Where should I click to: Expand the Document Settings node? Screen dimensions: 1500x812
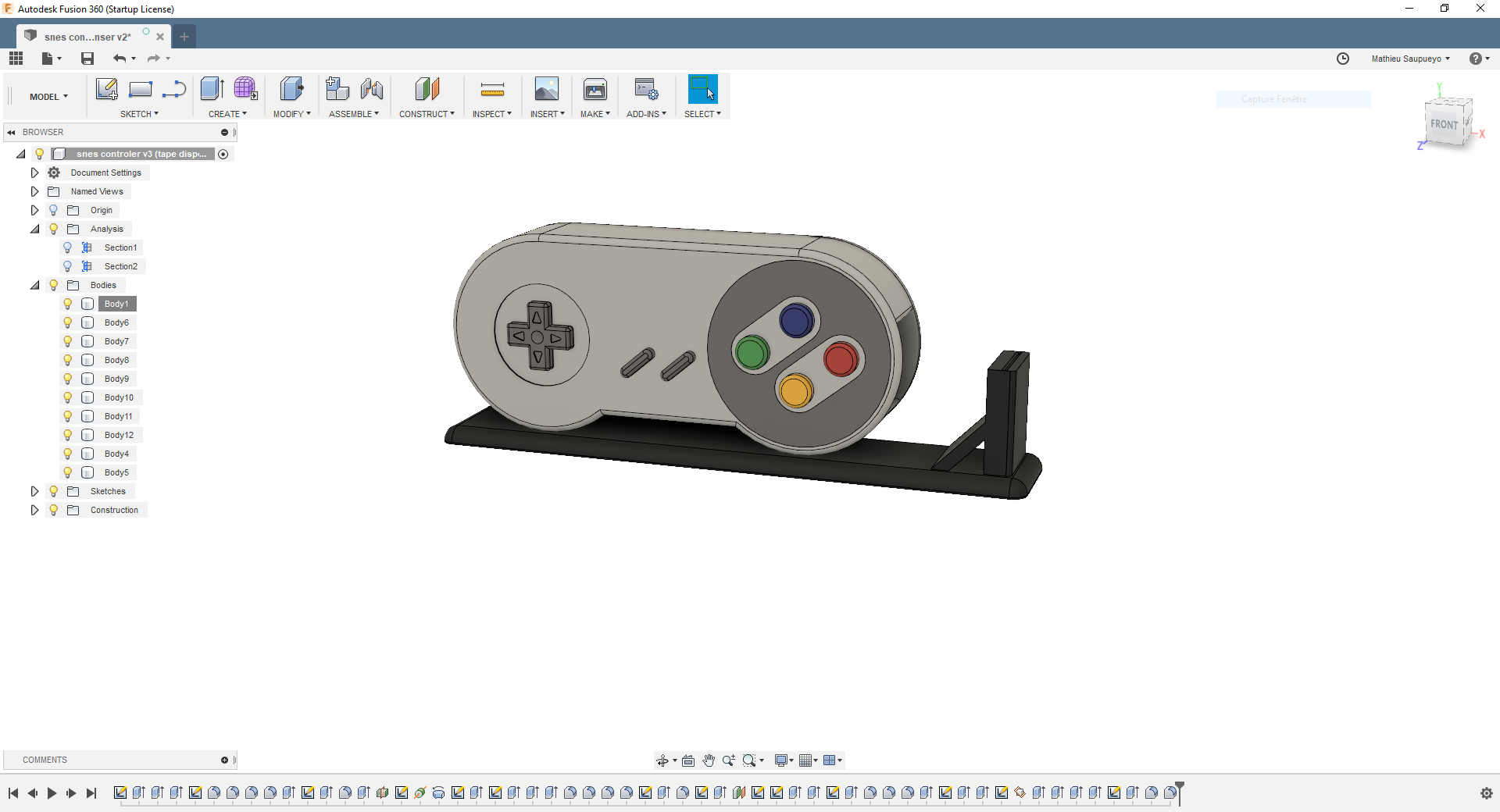(x=34, y=173)
